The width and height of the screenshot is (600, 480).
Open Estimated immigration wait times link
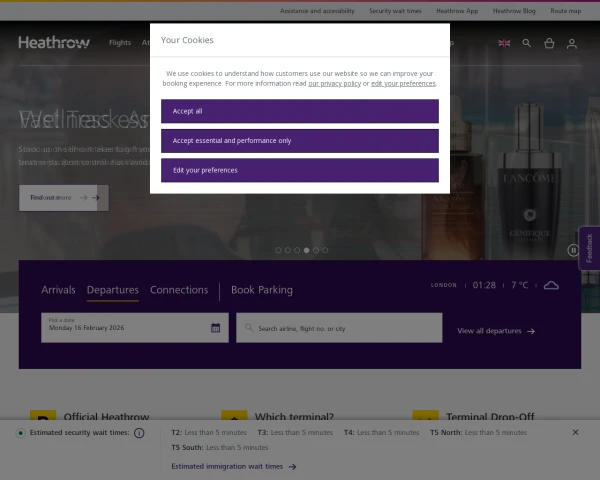click(233, 466)
